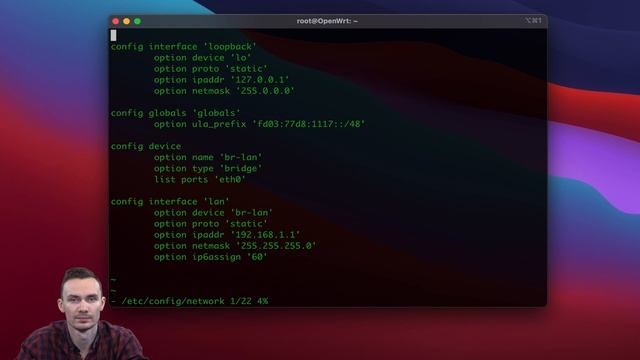The image size is (640, 360).
Task: Click the option ula_prefix line
Action: click(x=260, y=124)
